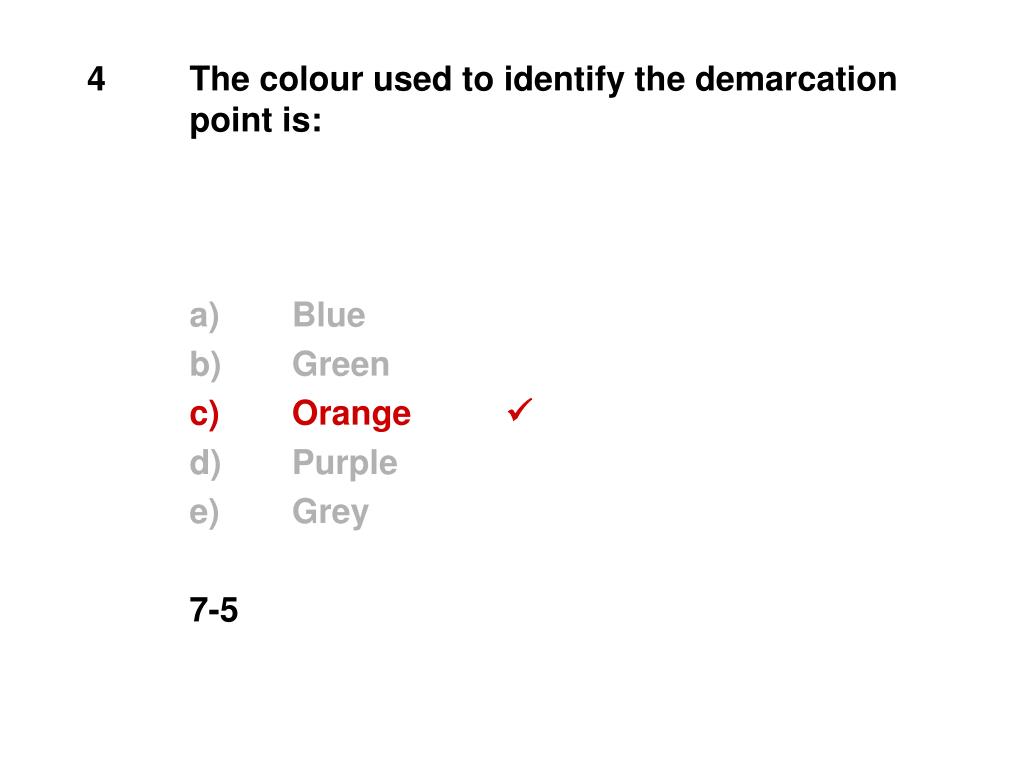This screenshot has height=768, width=1024.
Task: Click the red c) option letter
Action: (204, 415)
